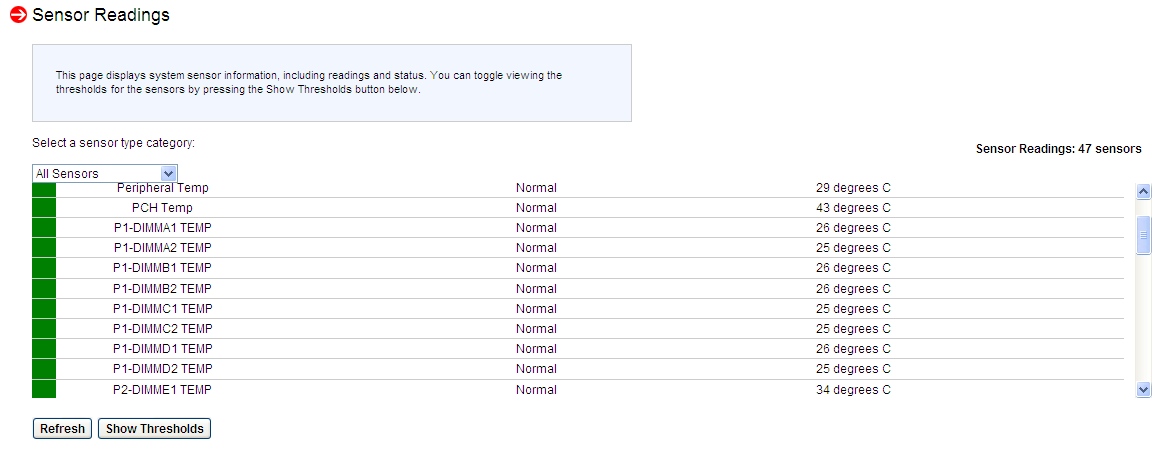Viewport: 1164px width, 449px height.
Task: Click the scrollbar down arrow
Action: tap(1144, 390)
